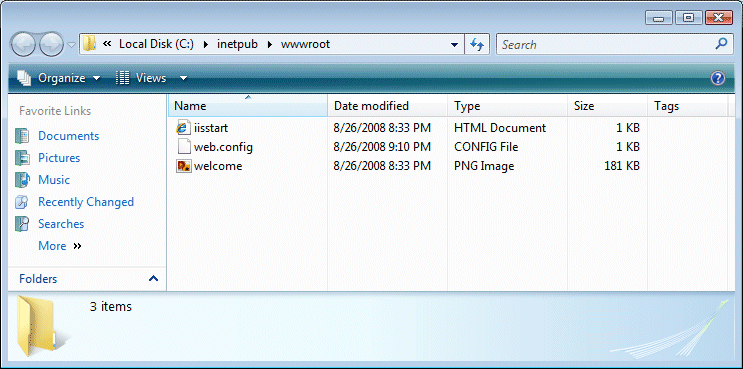Screen dimensions: 743x369
Task: Click the welcome PNG image icon
Action: point(183,166)
